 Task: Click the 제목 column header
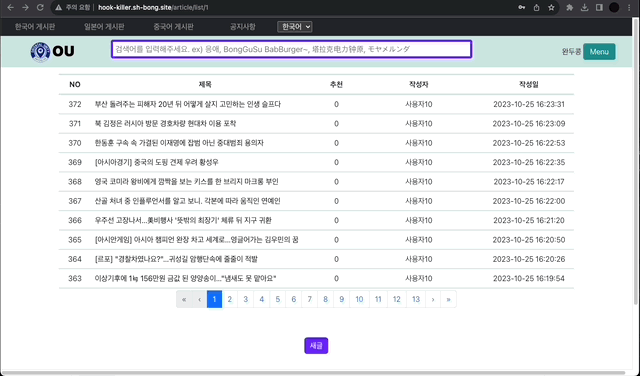point(205,85)
